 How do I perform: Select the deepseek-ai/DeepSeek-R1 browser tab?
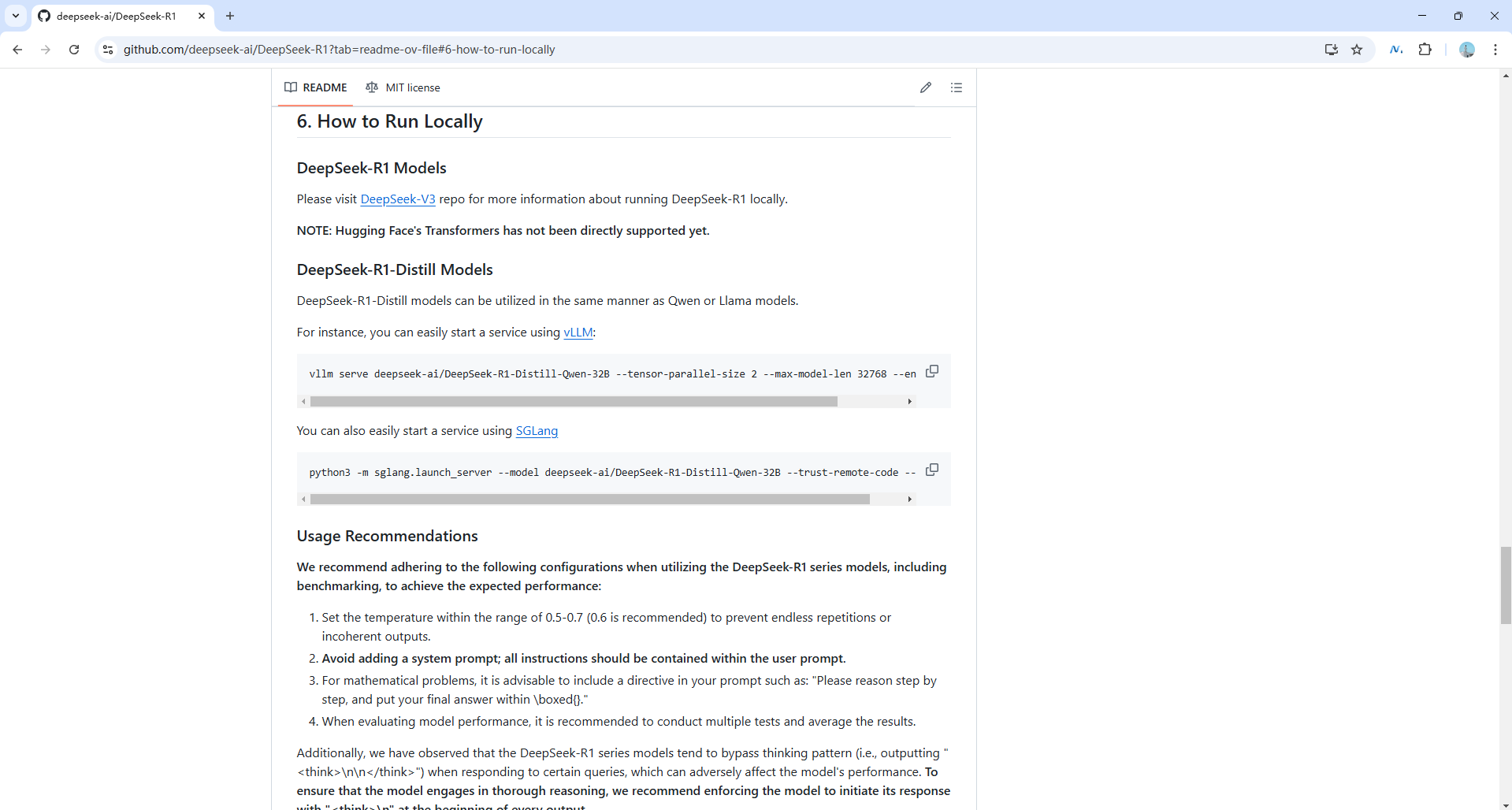(x=117, y=16)
